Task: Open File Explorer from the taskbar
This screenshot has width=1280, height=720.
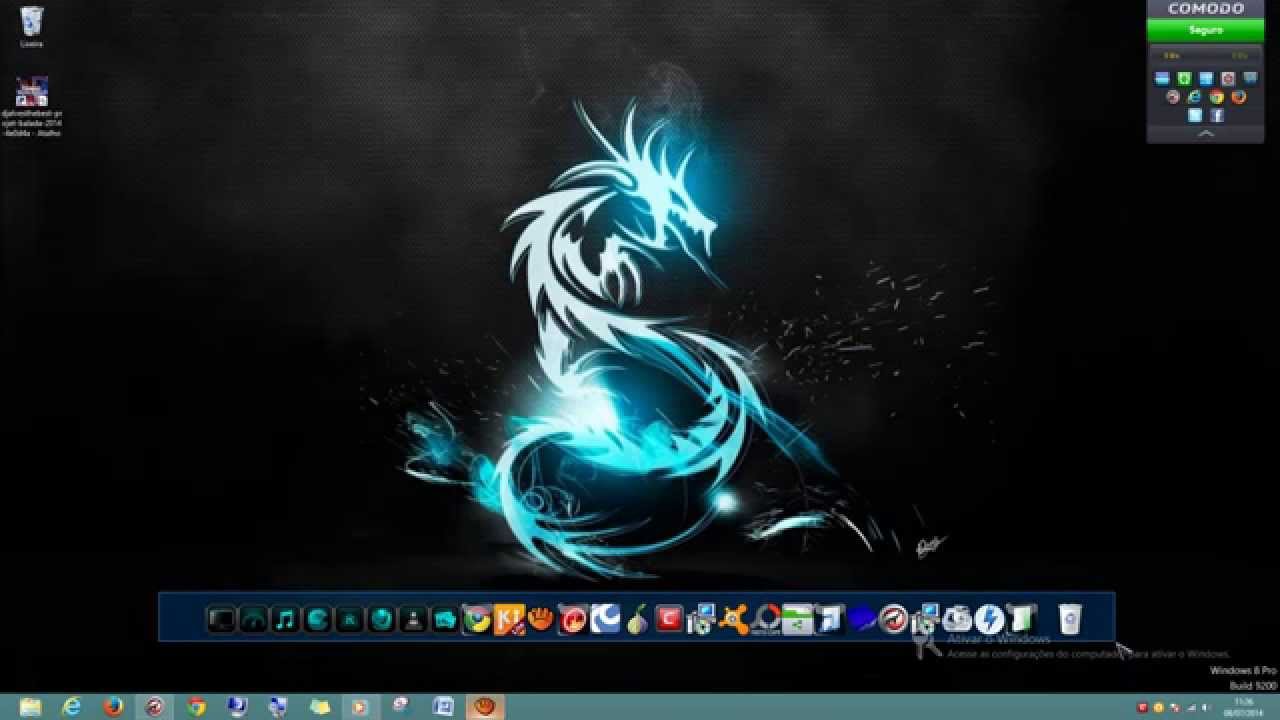Action: point(31,707)
